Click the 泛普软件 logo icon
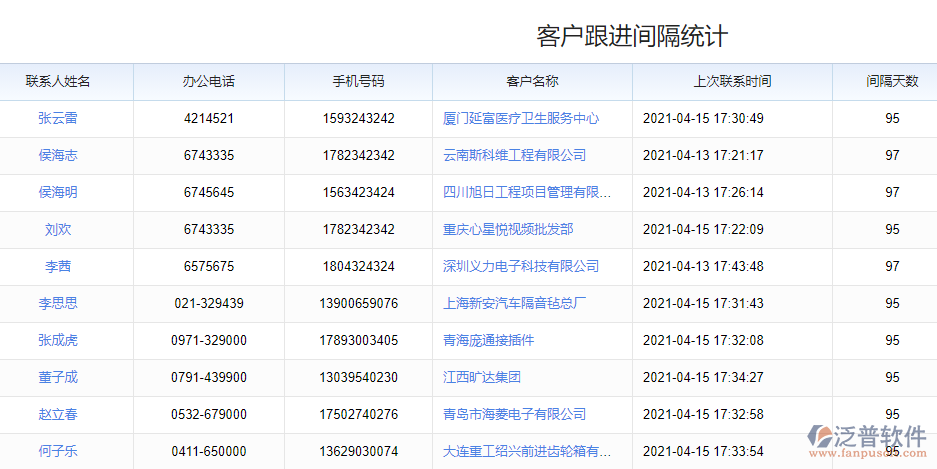The width and height of the screenshot is (937, 469). click(x=823, y=438)
